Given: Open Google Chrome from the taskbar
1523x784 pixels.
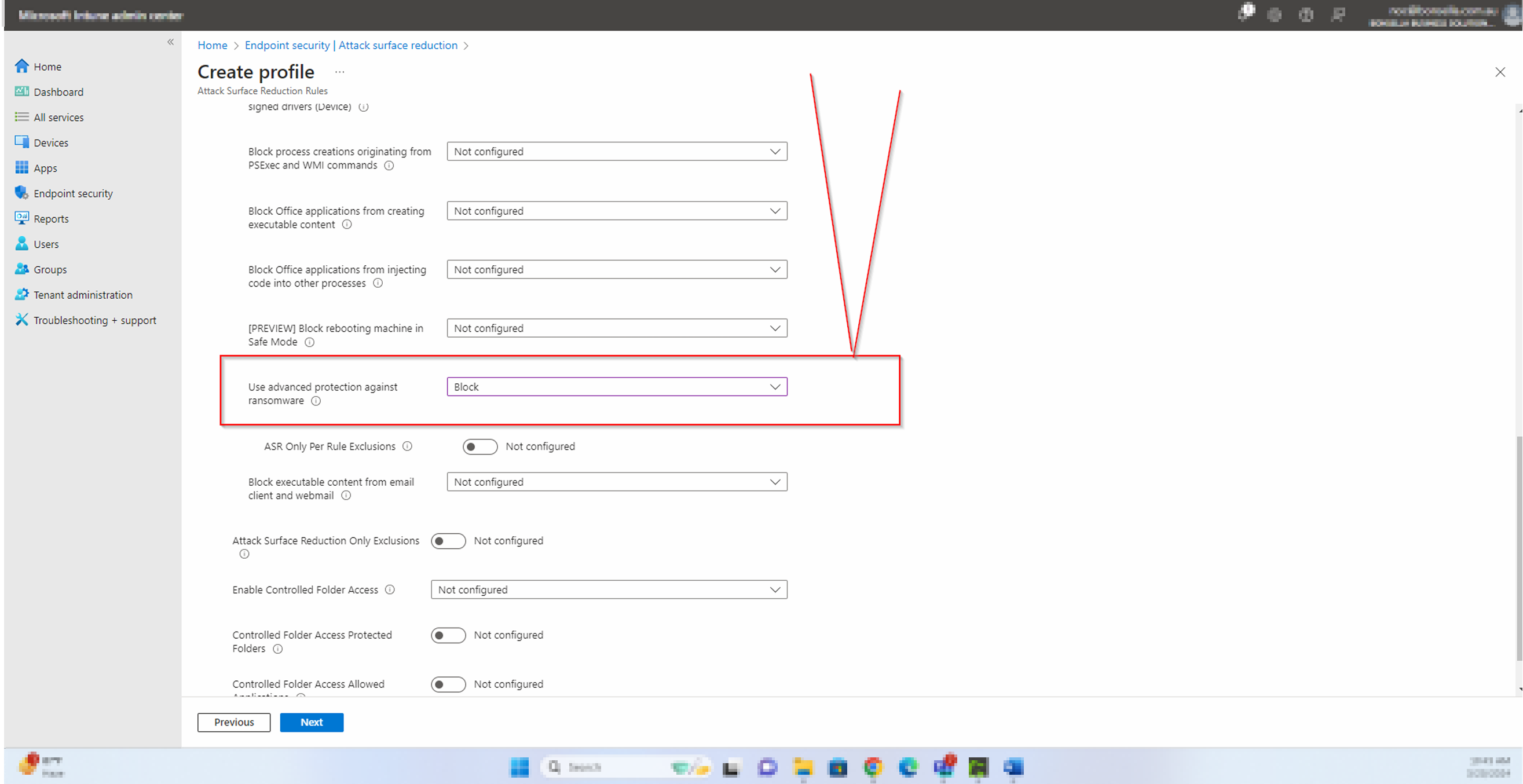Looking at the screenshot, I should (873, 767).
